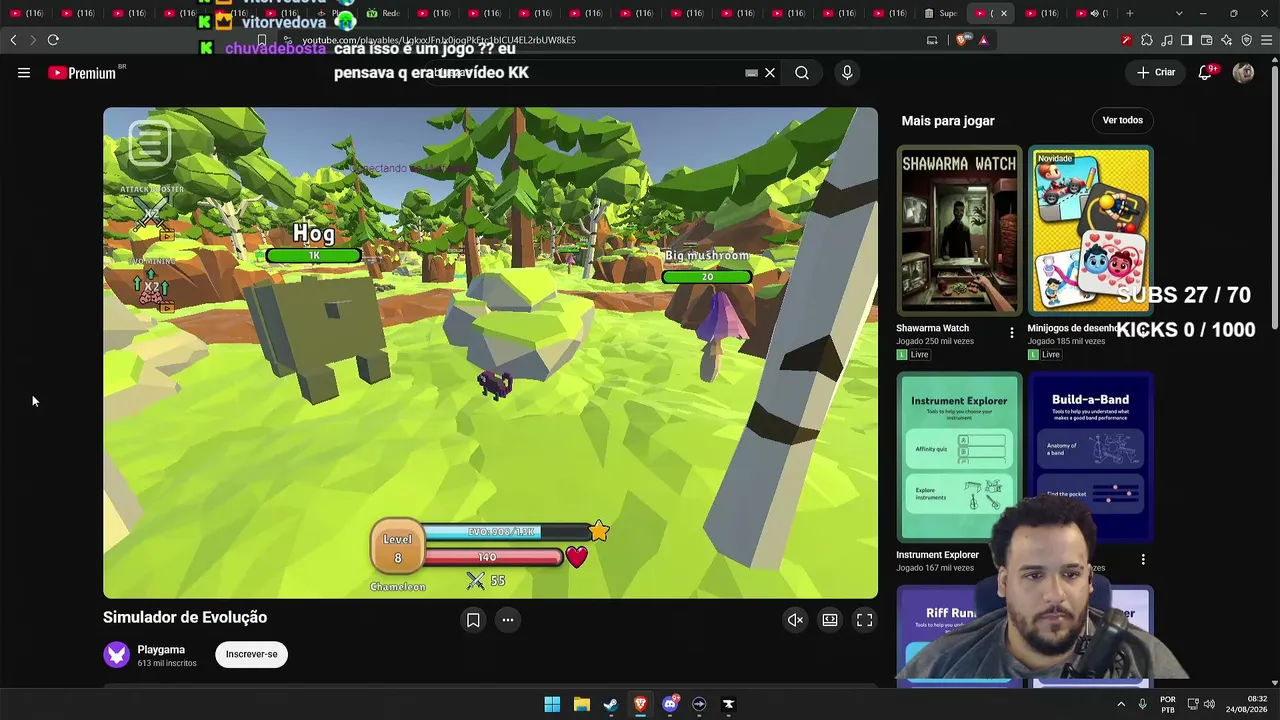Image resolution: width=1280 pixels, height=720 pixels.
Task: Activate the Attack Booster crossed swords icon
Action: (x=151, y=213)
